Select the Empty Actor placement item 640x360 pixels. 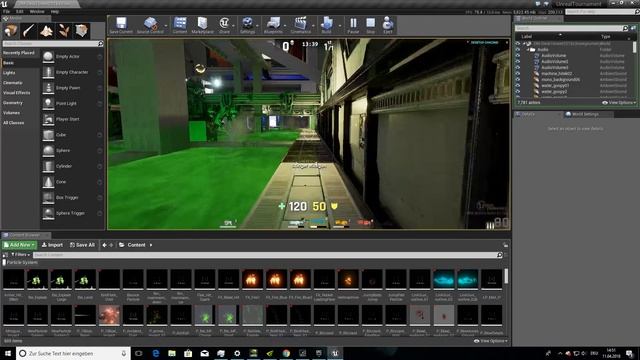point(72,57)
